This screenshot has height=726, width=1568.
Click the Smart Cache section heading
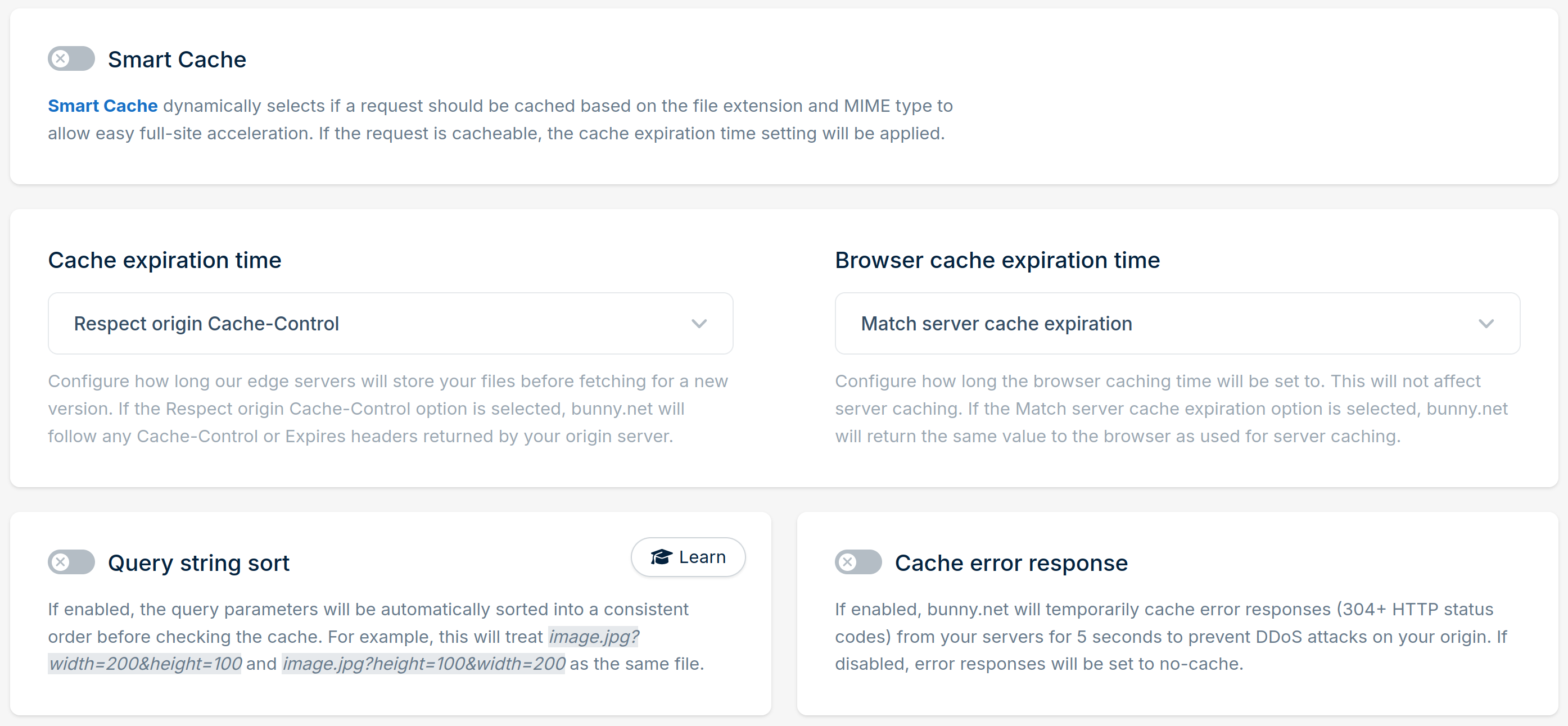coord(177,59)
